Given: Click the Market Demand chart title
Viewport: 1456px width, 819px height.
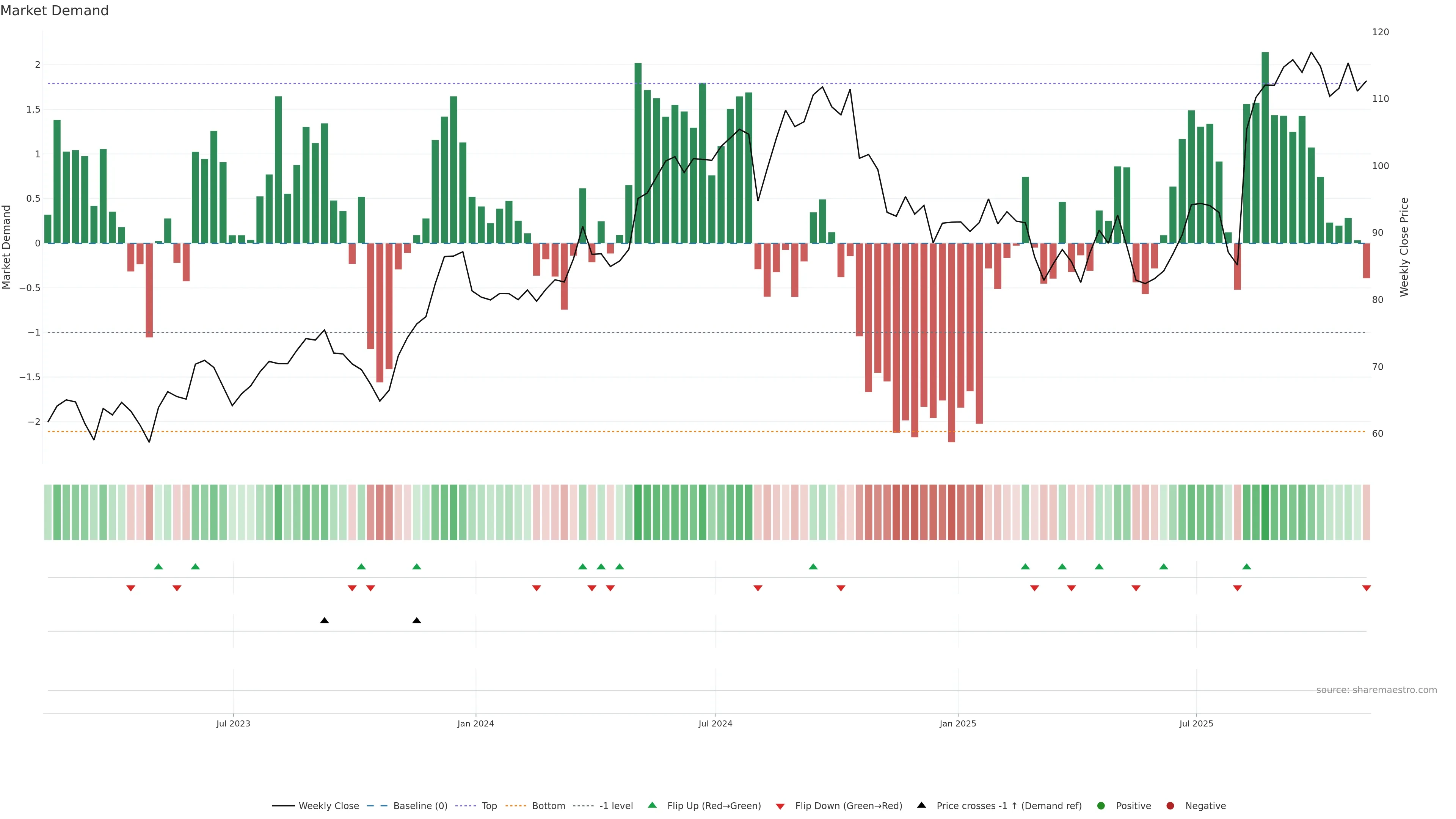Looking at the screenshot, I should [54, 11].
